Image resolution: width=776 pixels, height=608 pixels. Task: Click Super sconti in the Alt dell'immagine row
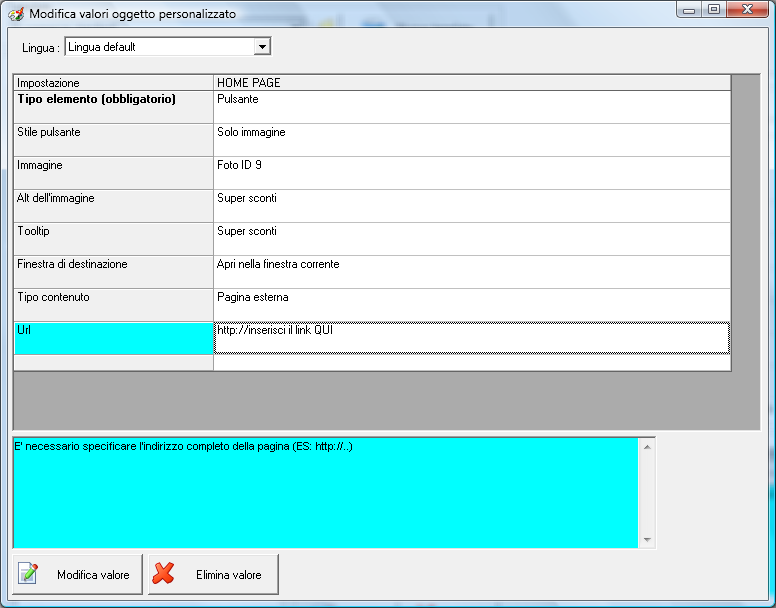point(472,206)
